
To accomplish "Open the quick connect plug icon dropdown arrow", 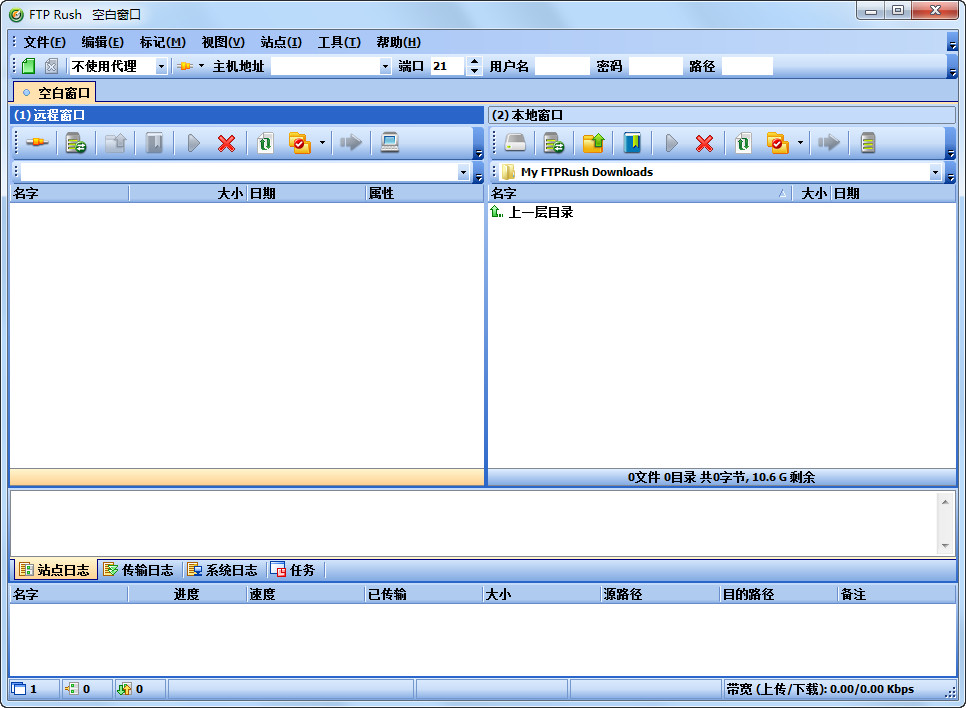I will click(x=201, y=66).
